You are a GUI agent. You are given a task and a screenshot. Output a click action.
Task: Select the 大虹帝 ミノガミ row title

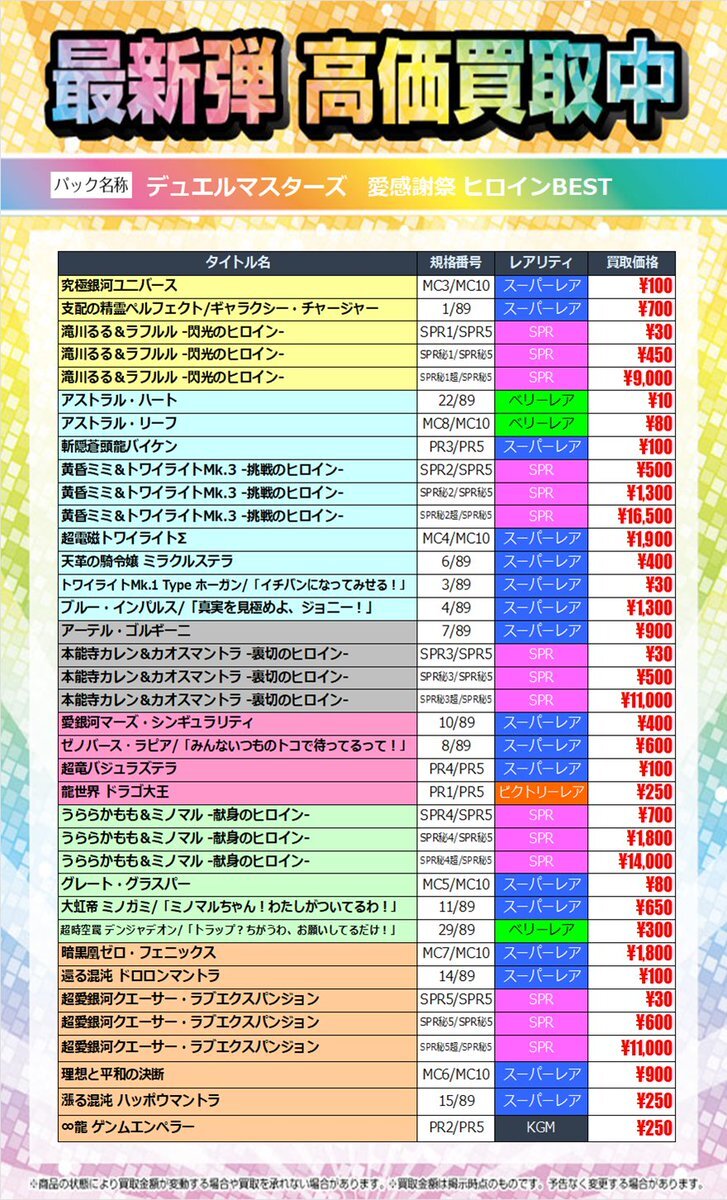(237, 907)
